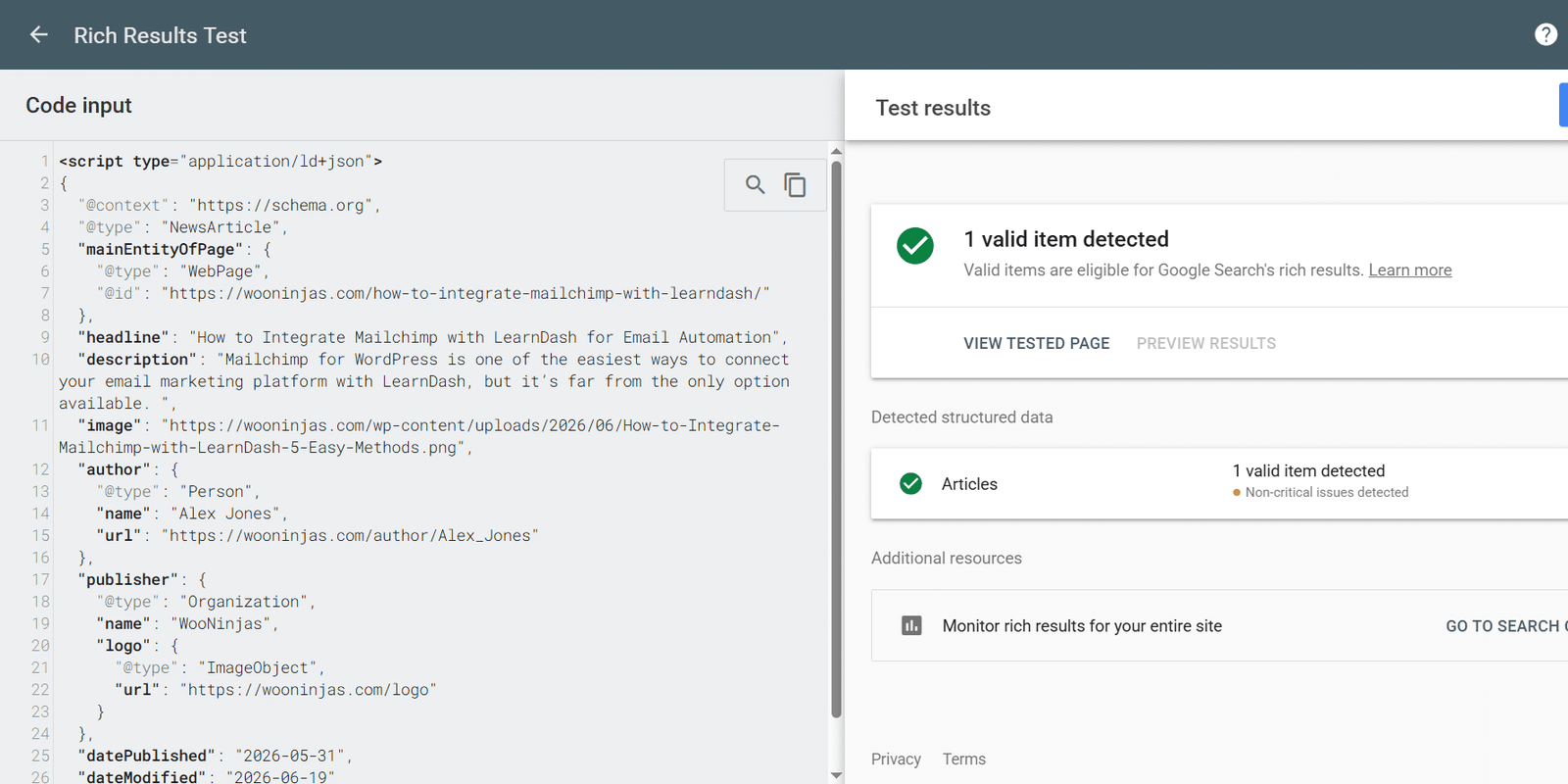Click the "@id" mailchimp URL line
The width and height of the screenshot is (1568, 784).
pos(433,293)
